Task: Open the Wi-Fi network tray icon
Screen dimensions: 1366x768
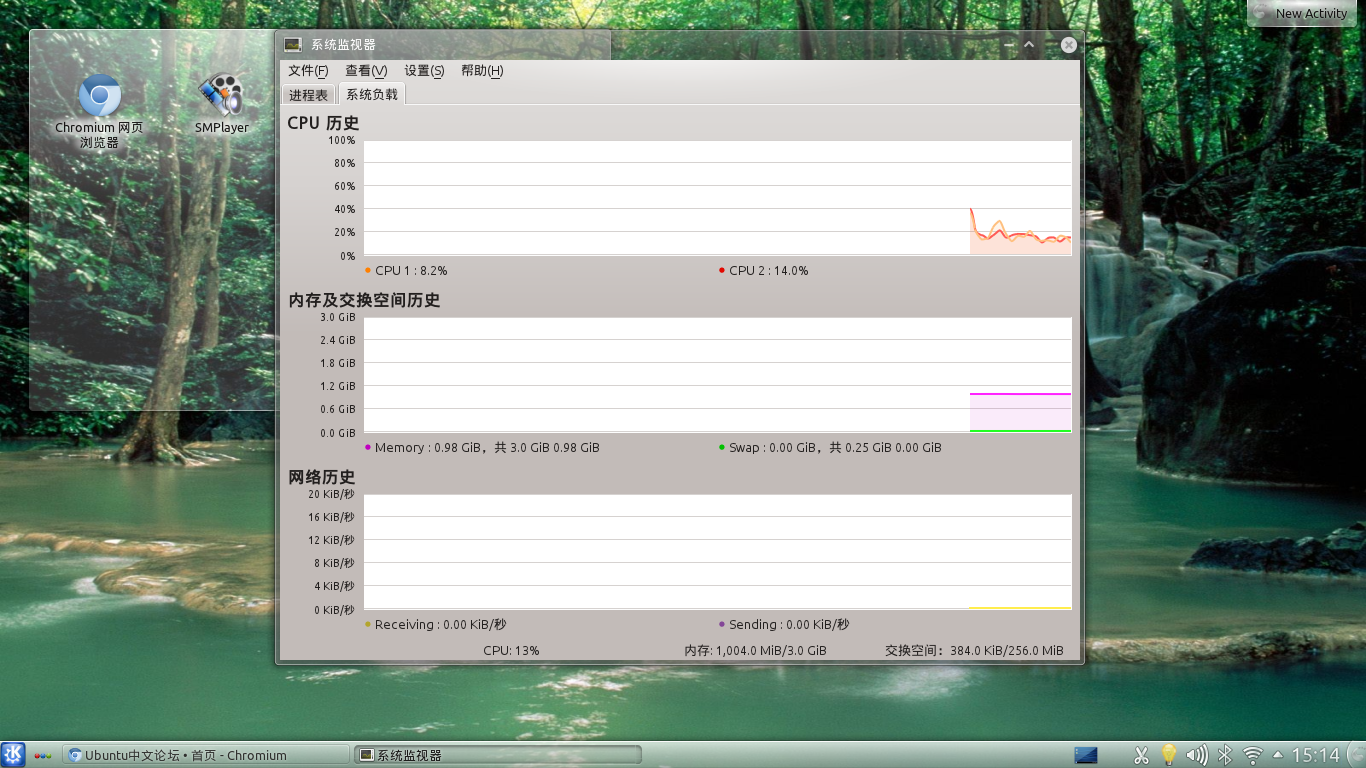Action: pos(1252,755)
